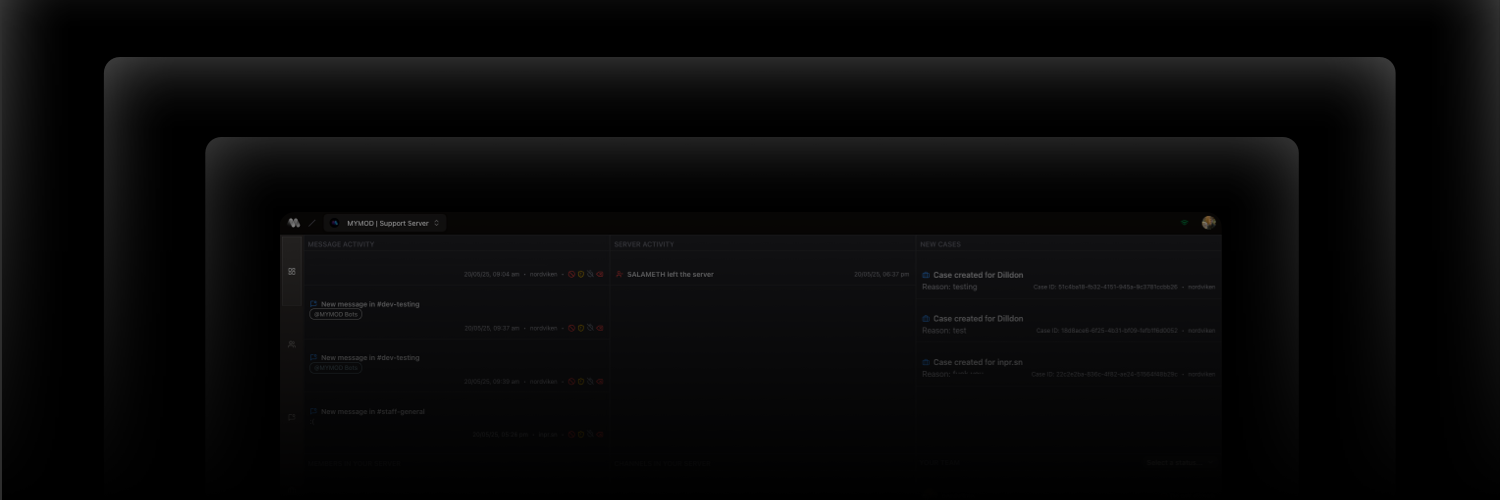
Task: Open first New message in #dev-testing
Action: coord(370,304)
